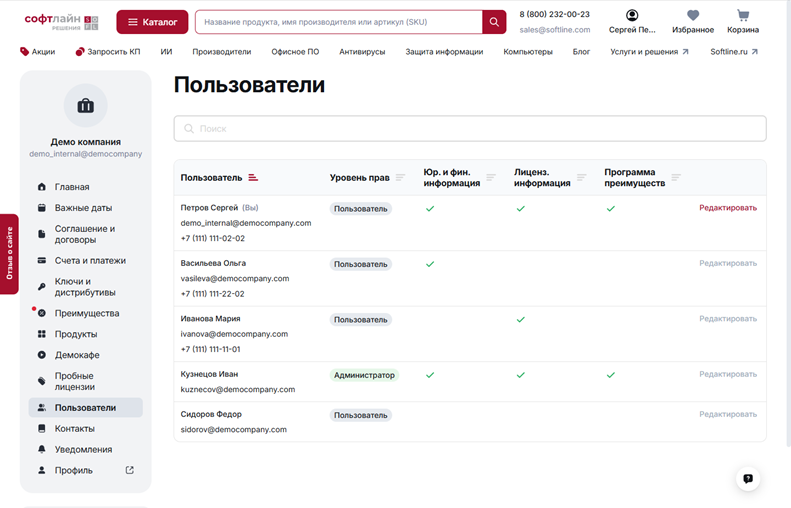Screen dimensions: 791x508
Task: Click grid icon beside Продукты
Action: pyautogui.click(x=42, y=334)
